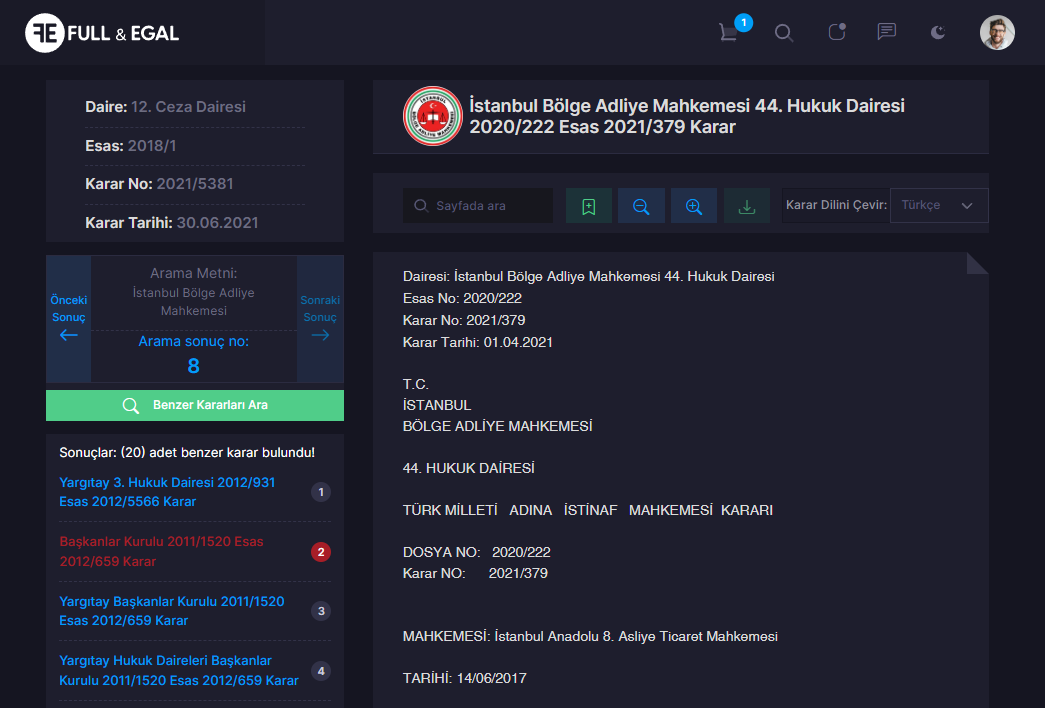This screenshot has height=708, width=1045.
Task: Open Yargıtay Hukuk Daireleri Başkanlar Kurulu result
Action: (179, 670)
